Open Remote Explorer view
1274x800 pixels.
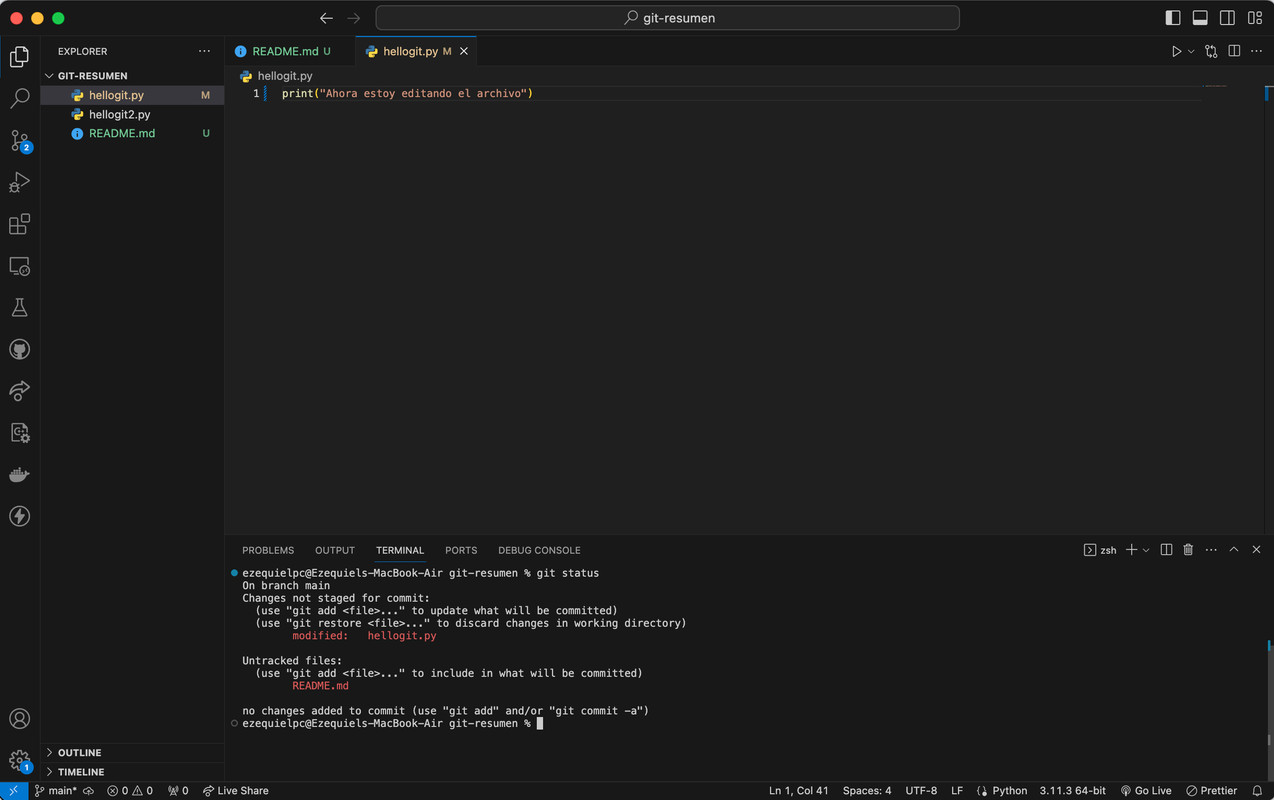[x=19, y=266]
